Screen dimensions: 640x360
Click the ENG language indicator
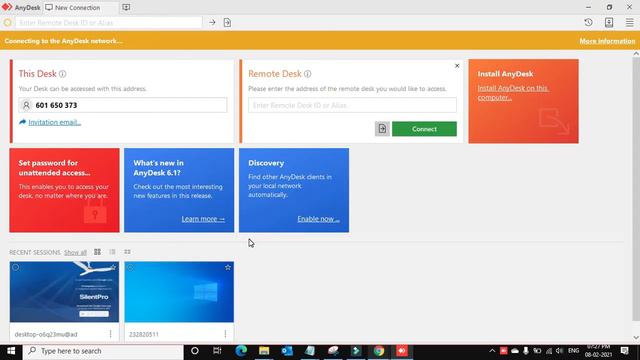coord(573,351)
